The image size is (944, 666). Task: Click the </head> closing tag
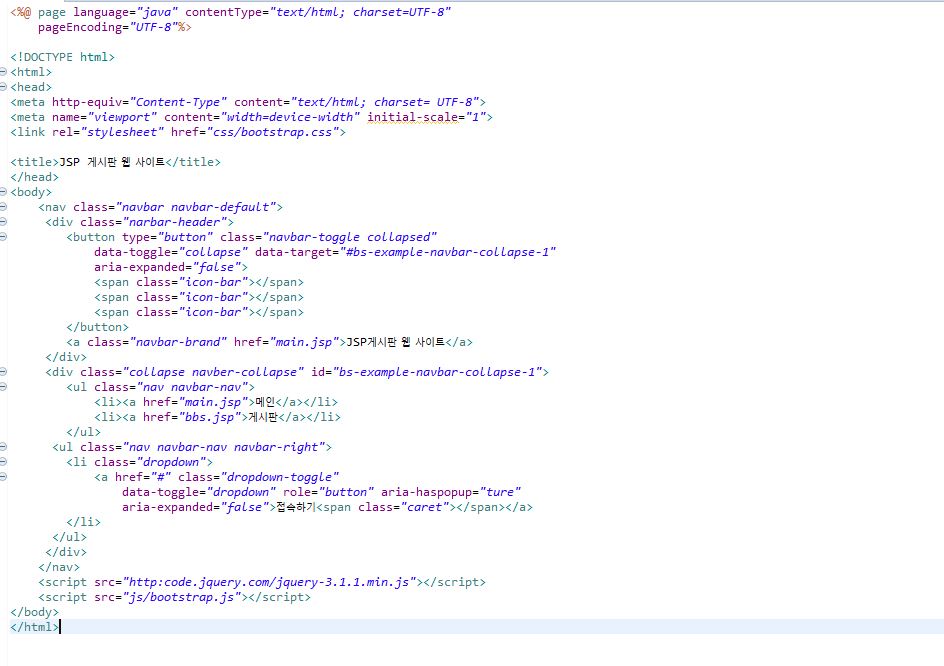(x=34, y=177)
